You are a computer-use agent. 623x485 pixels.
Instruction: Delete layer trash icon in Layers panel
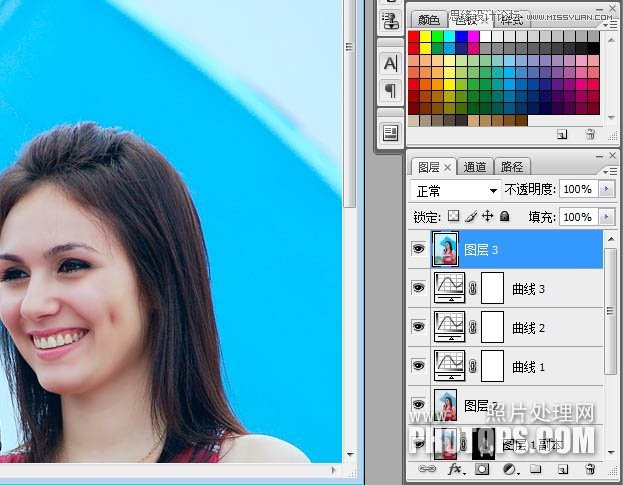pyautogui.click(x=590, y=469)
